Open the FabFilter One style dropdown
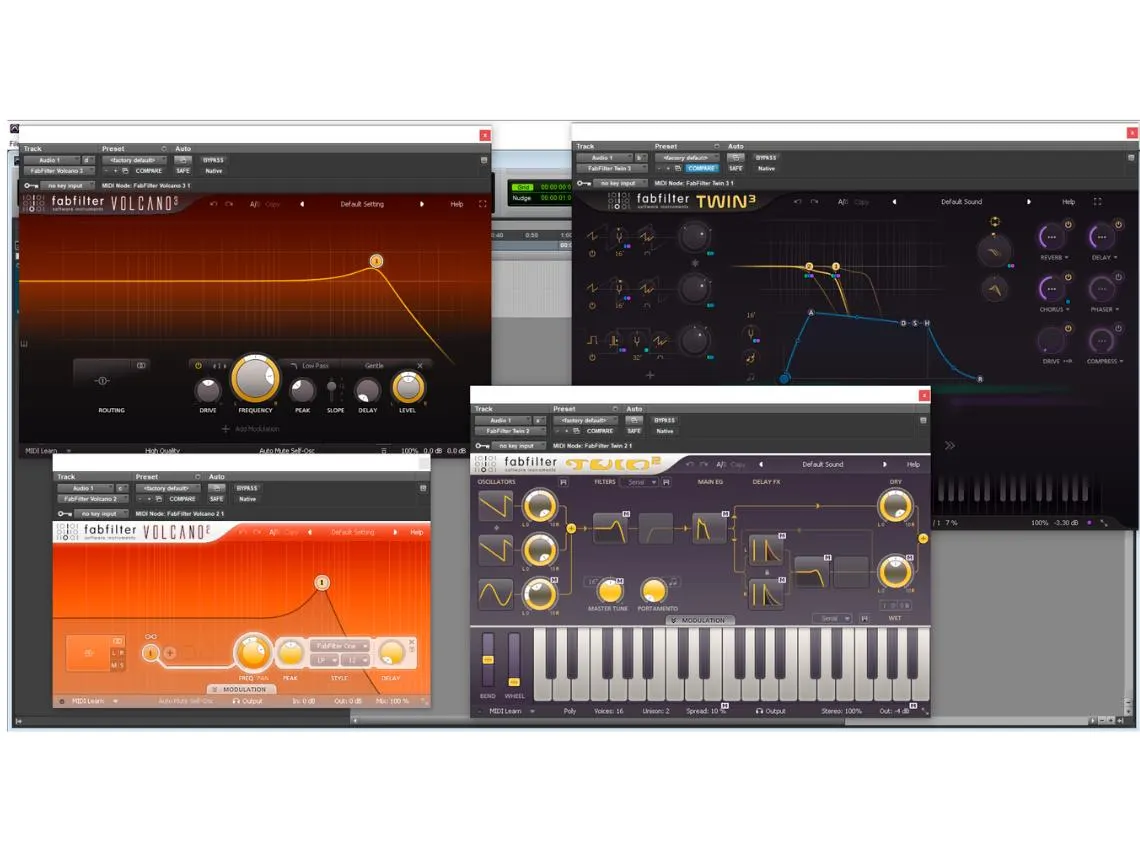The height and width of the screenshot is (855, 1140). pos(339,646)
